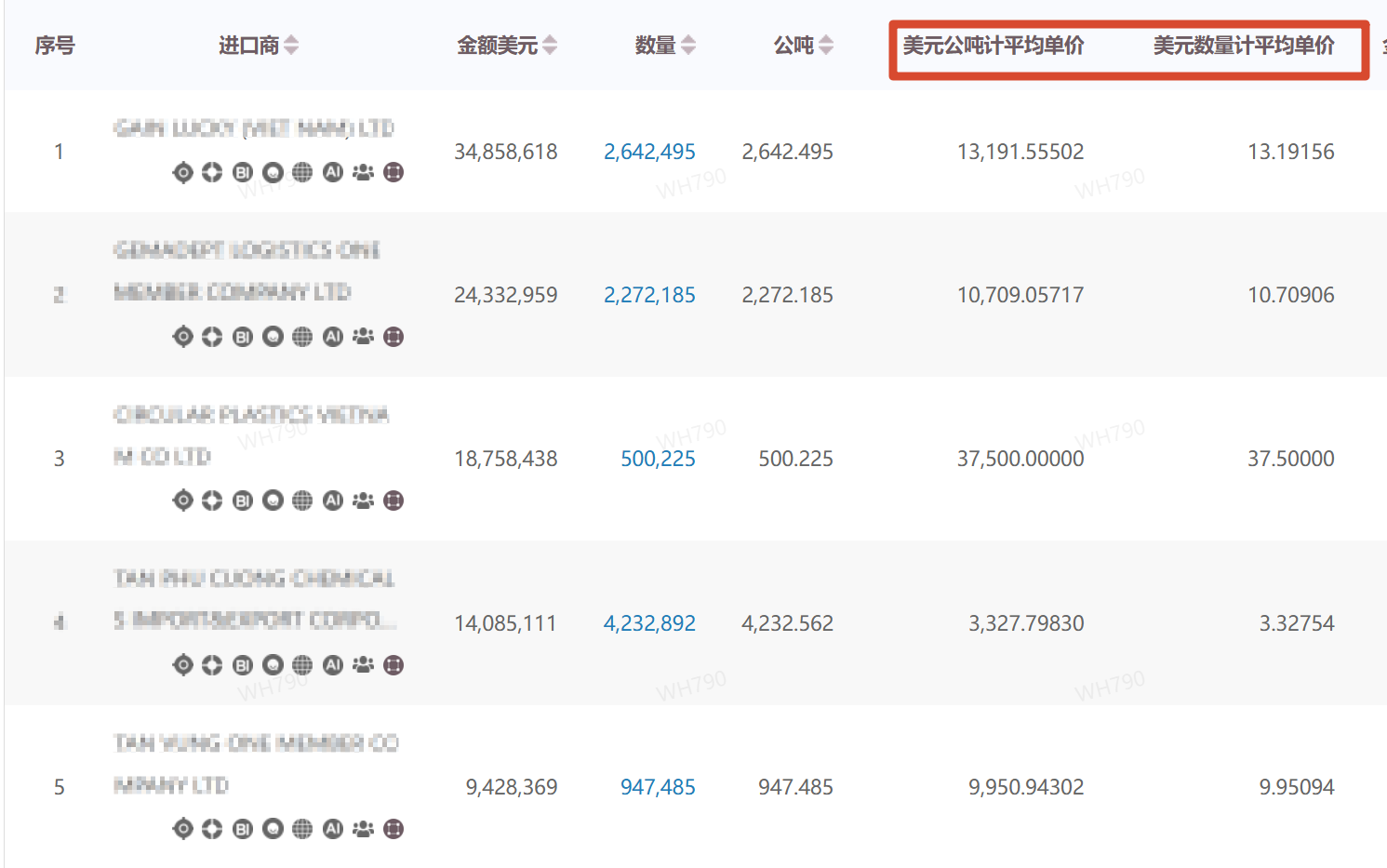Sort by the 数量 column arrows

pyautogui.click(x=688, y=45)
